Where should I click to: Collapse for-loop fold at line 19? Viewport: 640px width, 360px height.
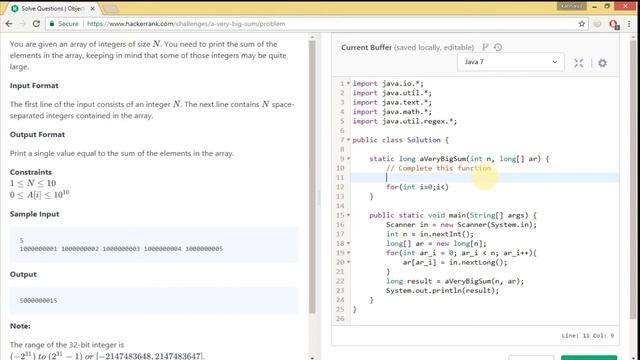tap(348, 252)
